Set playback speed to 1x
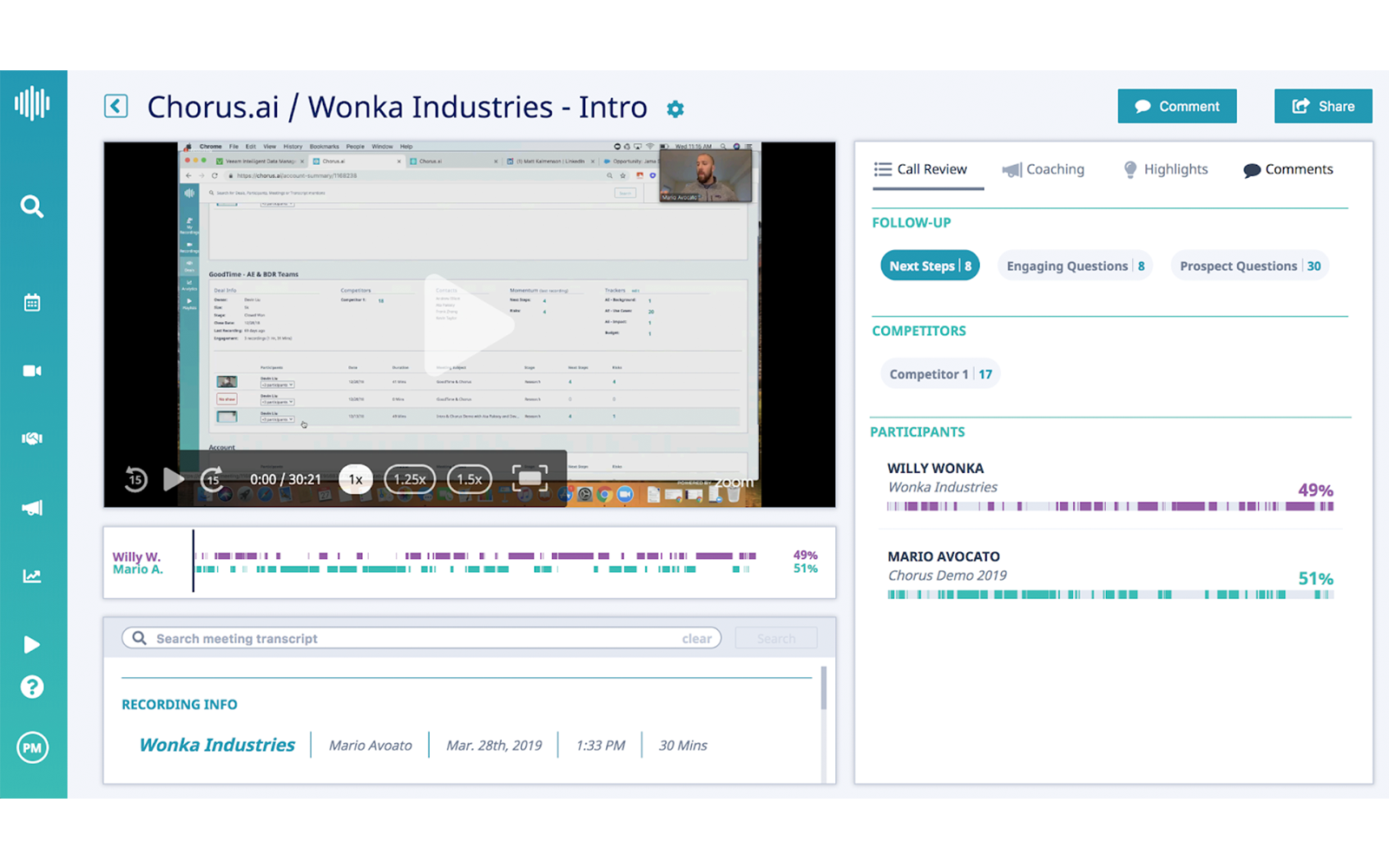 pyautogui.click(x=356, y=479)
